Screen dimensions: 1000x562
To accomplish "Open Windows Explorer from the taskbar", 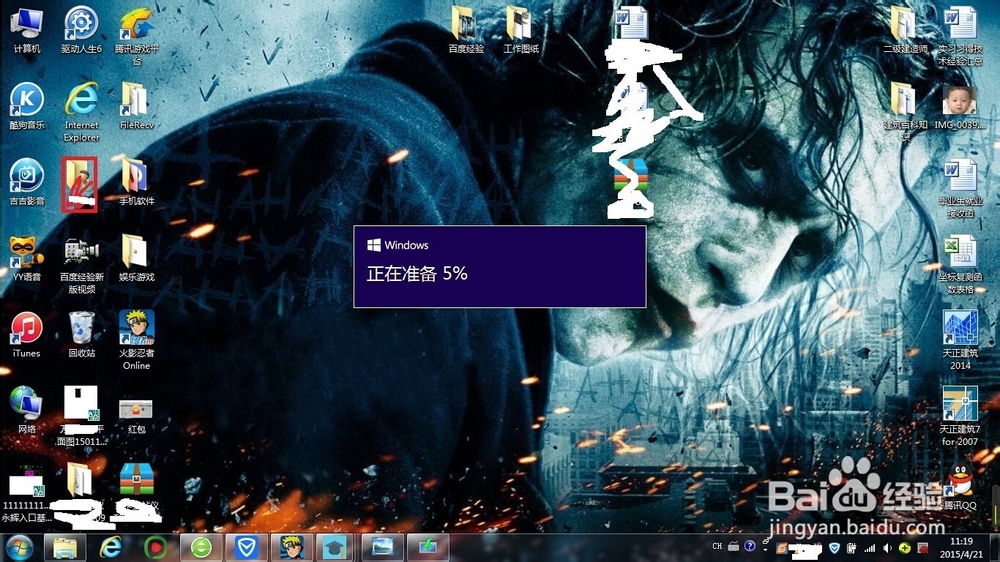I will (64, 547).
